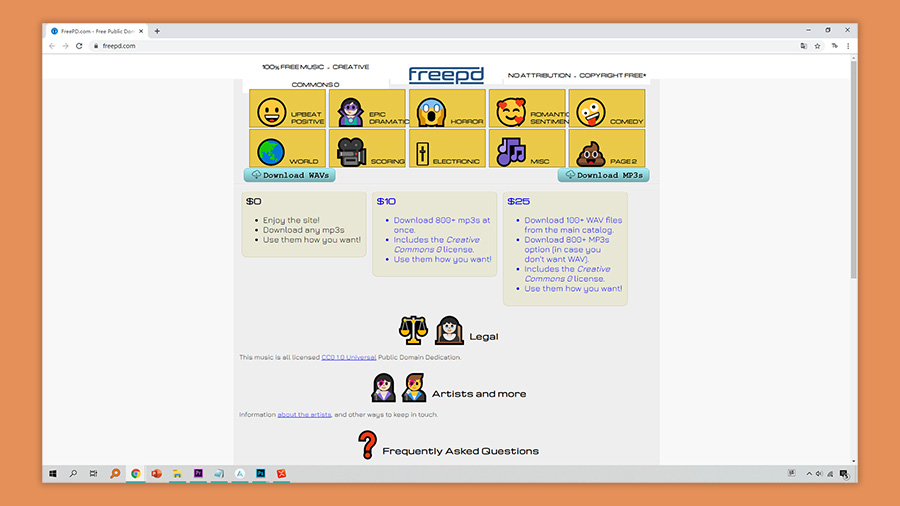Image resolution: width=900 pixels, height=506 pixels.
Task: Open the Upbeat Positive category tile
Action: pyautogui.click(x=288, y=108)
